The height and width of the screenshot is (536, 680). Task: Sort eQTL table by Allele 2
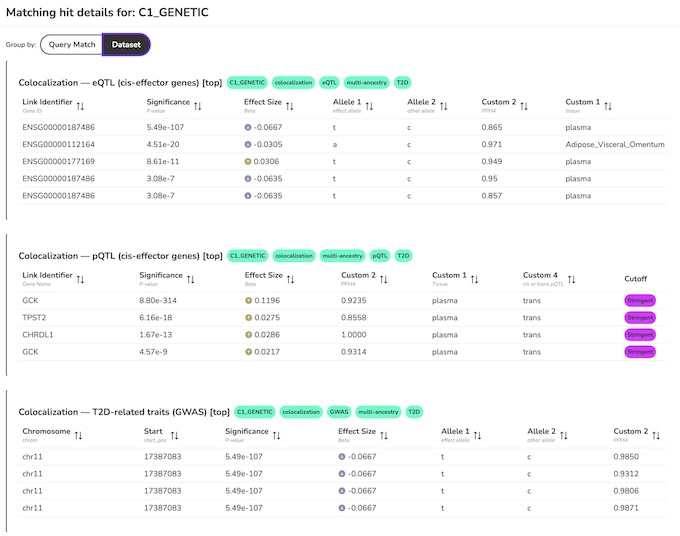pyautogui.click(x=444, y=106)
